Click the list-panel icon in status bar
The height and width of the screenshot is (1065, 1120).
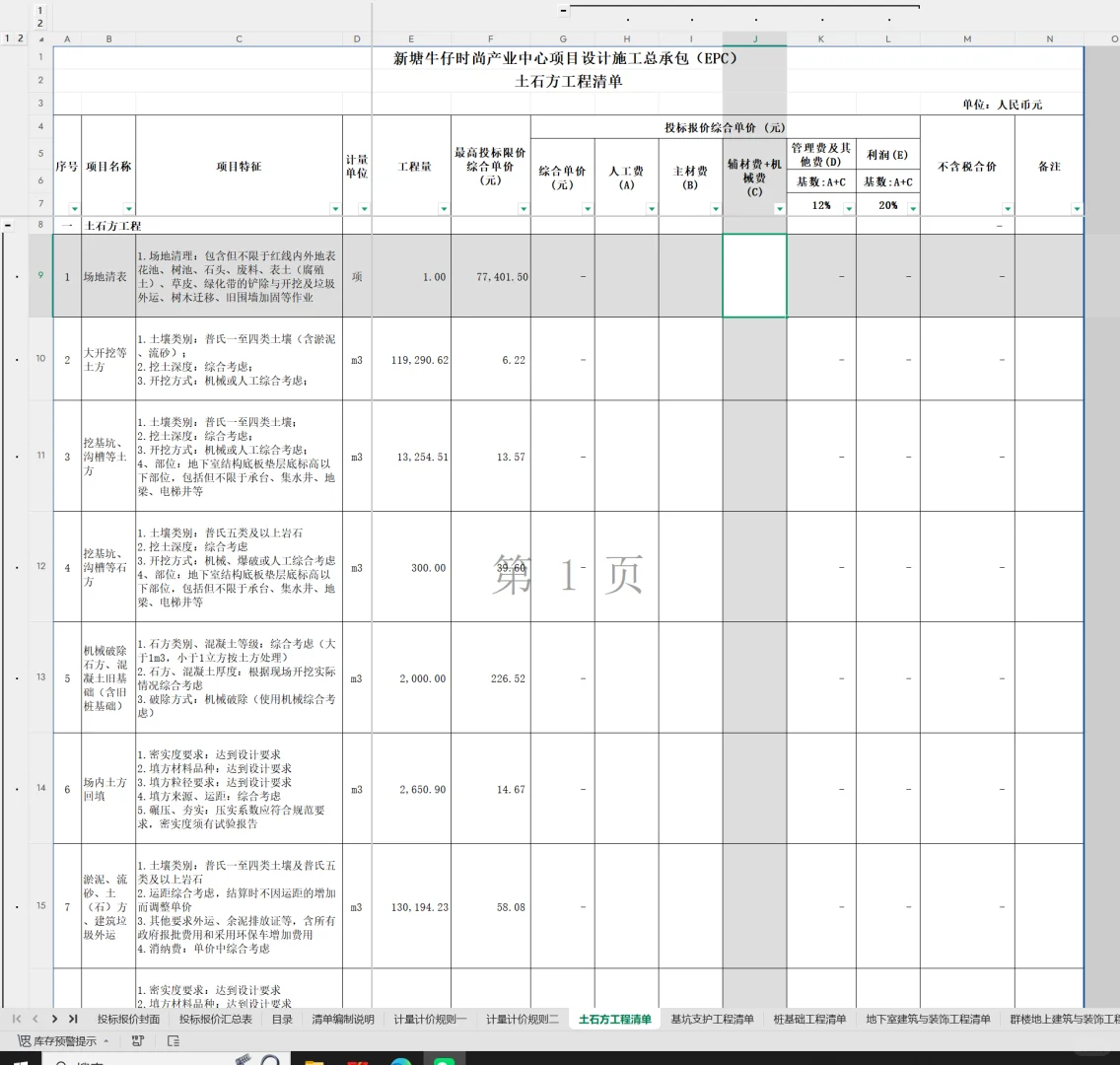tap(174, 1040)
